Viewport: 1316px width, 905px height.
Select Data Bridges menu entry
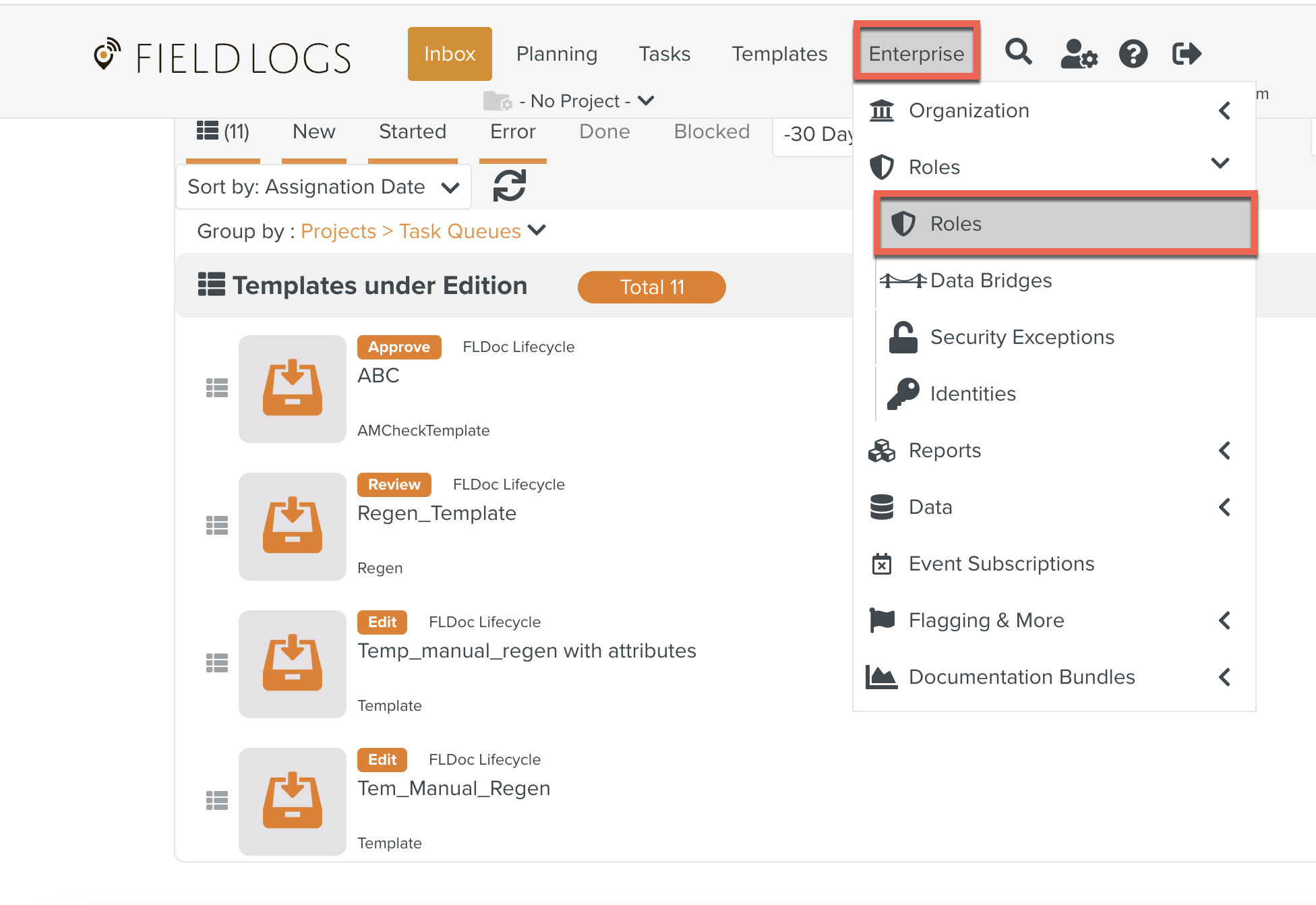1065,281
